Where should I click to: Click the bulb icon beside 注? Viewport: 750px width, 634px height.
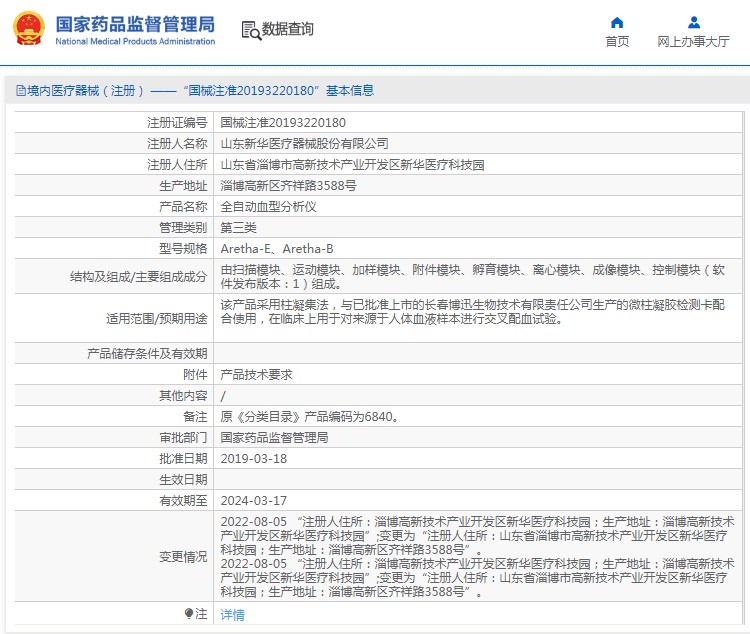(x=189, y=613)
